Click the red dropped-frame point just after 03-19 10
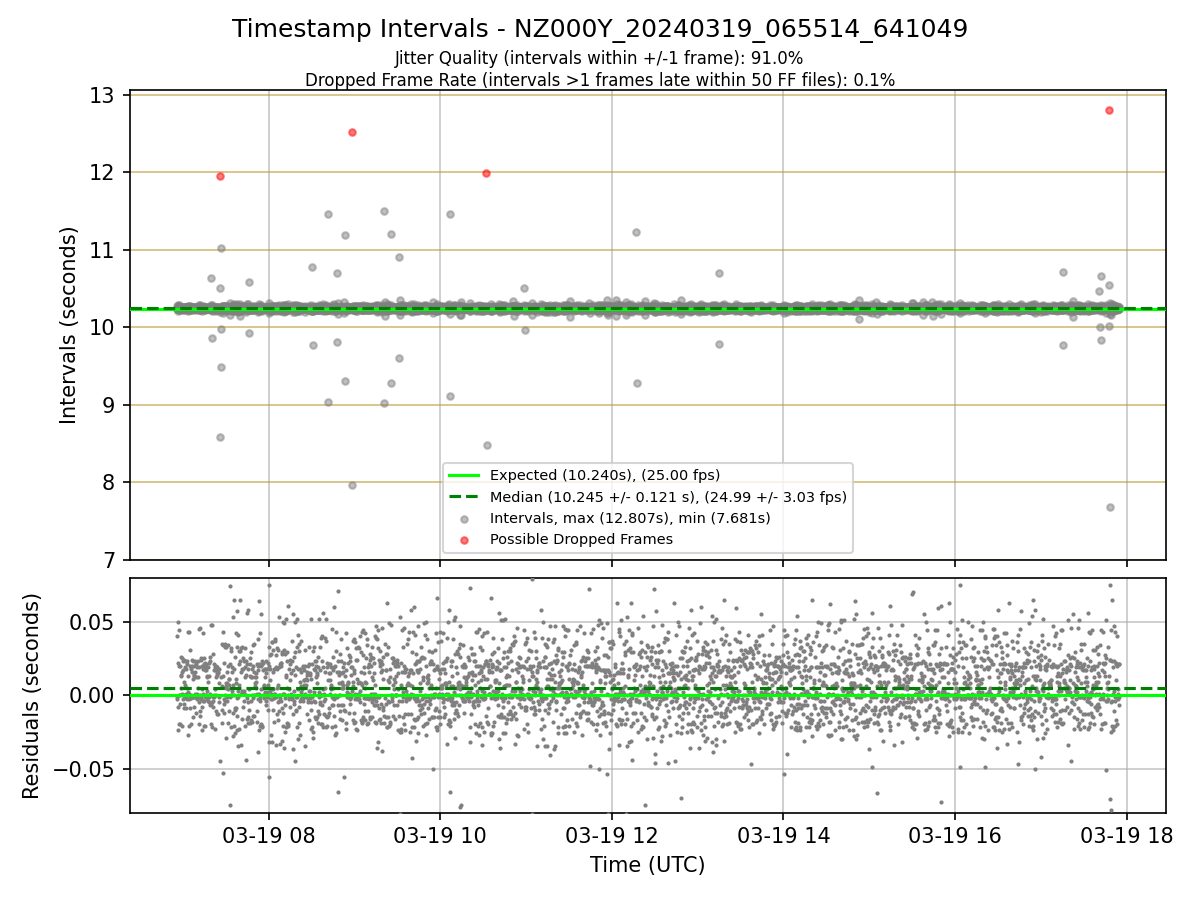Screen dimensions: 1200x900 pos(486,173)
